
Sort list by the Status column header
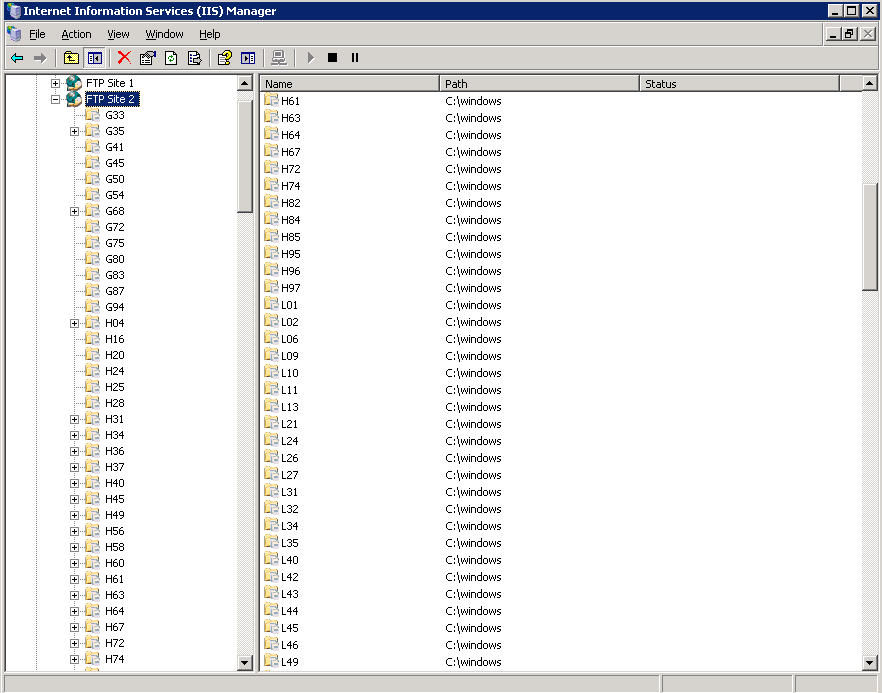tap(739, 84)
